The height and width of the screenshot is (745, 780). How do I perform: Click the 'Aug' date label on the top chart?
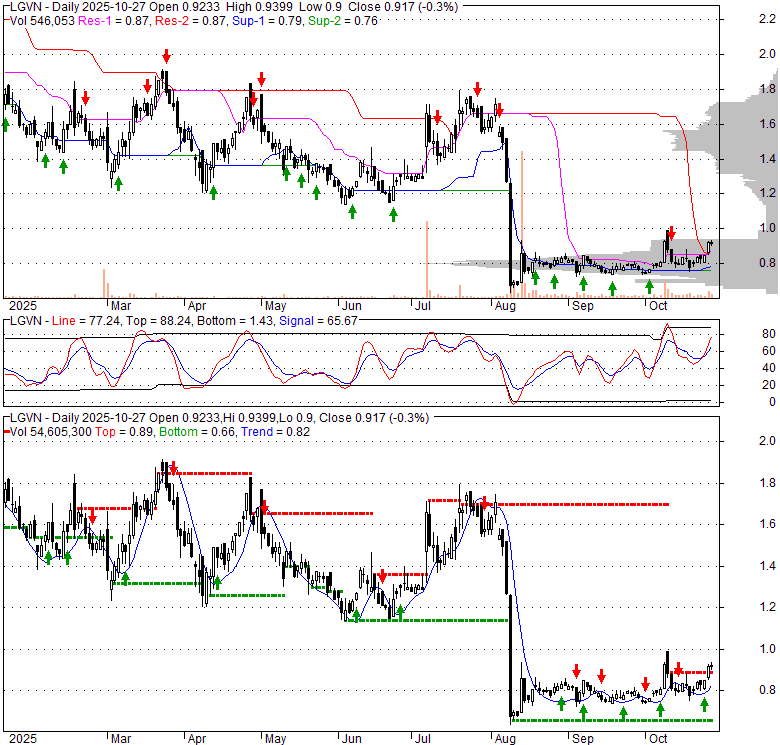[505, 306]
